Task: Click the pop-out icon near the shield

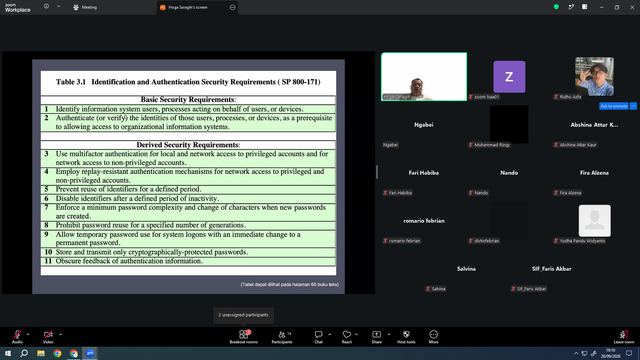Action: [571, 7]
